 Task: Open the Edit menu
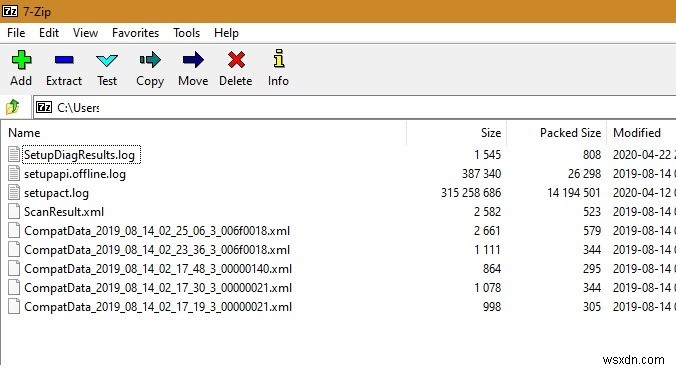point(49,33)
